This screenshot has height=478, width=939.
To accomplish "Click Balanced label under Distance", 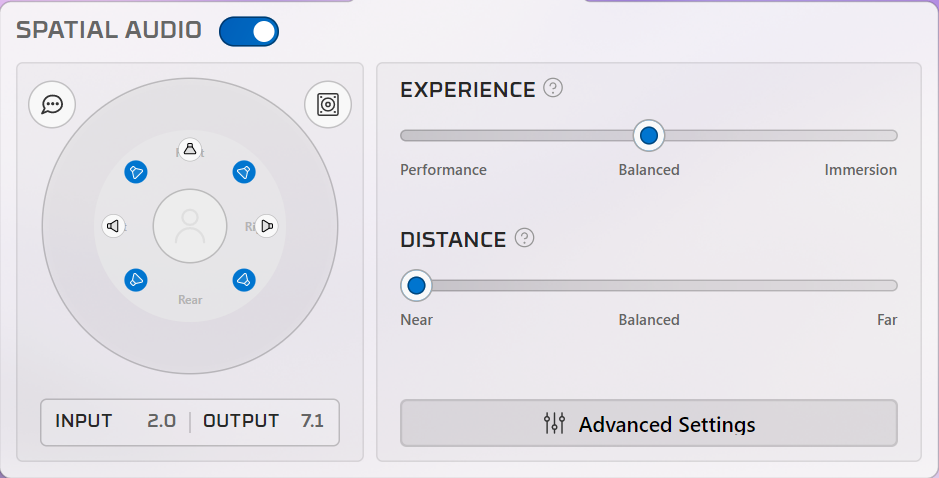I will 649,320.
